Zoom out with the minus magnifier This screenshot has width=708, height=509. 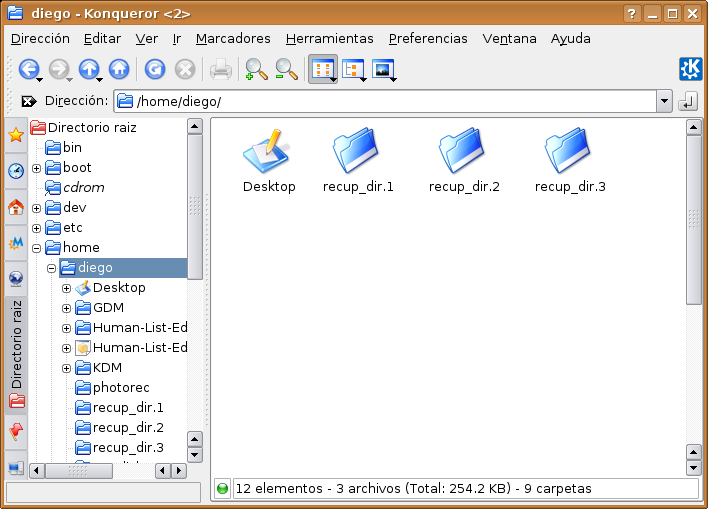click(286, 69)
